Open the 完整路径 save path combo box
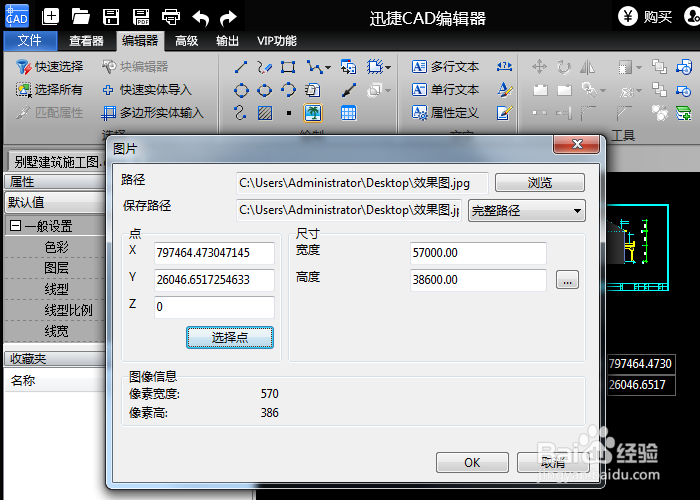Screen dimensions: 700x500 [x=527, y=210]
